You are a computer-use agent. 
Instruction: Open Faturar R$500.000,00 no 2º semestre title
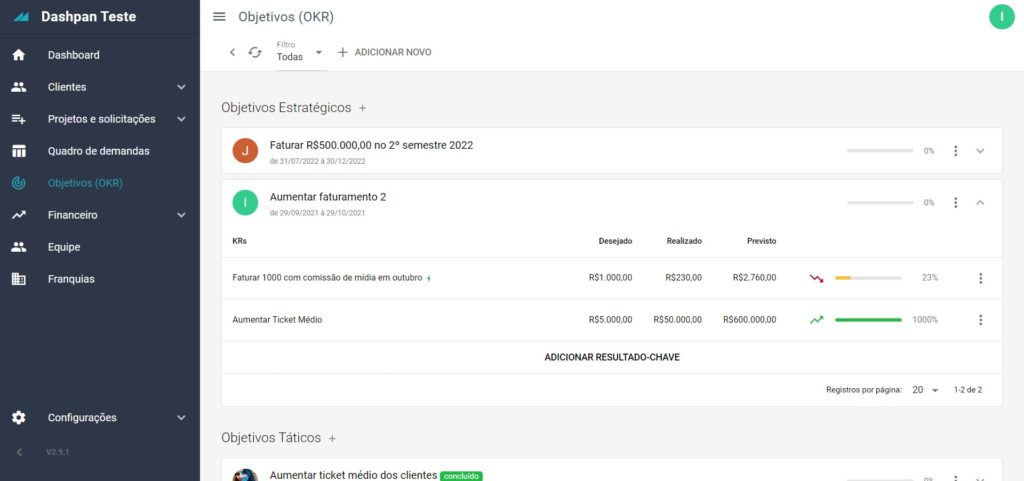point(372,145)
